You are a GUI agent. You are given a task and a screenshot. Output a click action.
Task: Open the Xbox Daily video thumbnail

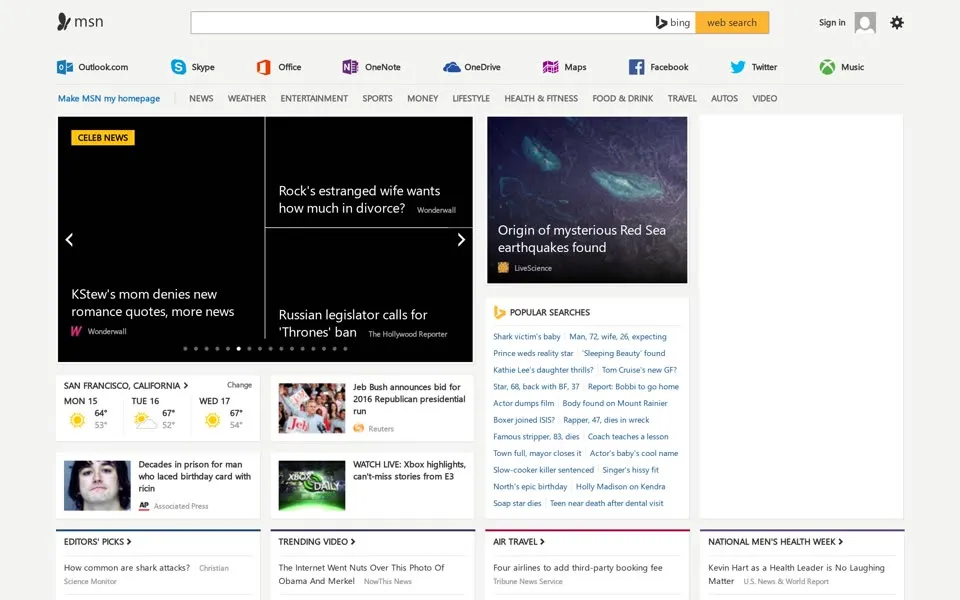(x=312, y=486)
